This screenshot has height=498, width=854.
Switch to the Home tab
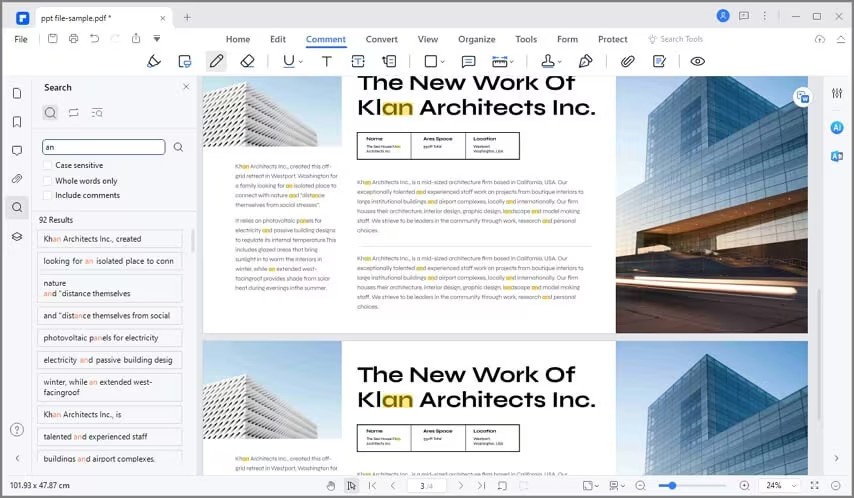(238, 39)
